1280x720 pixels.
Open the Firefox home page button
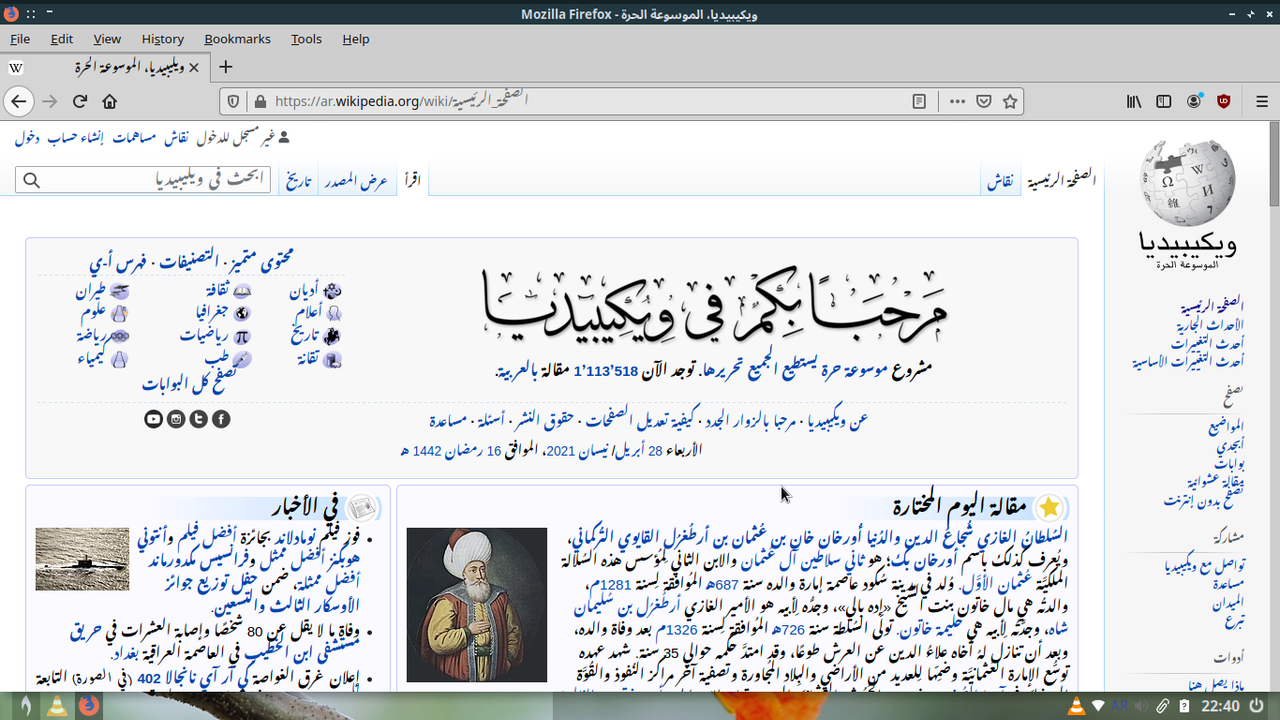point(110,101)
